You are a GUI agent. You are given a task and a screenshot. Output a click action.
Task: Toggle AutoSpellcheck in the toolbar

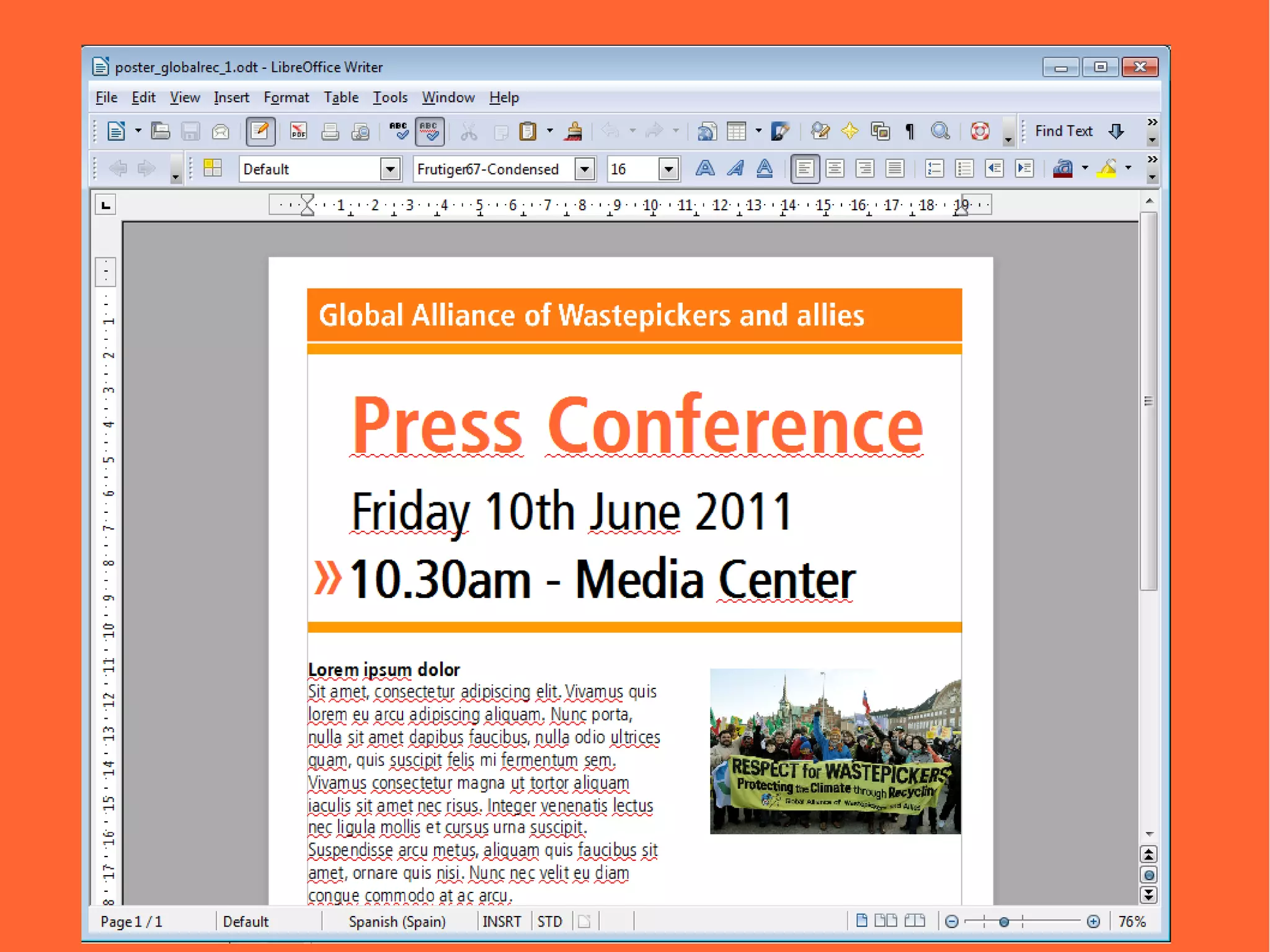click(x=429, y=131)
